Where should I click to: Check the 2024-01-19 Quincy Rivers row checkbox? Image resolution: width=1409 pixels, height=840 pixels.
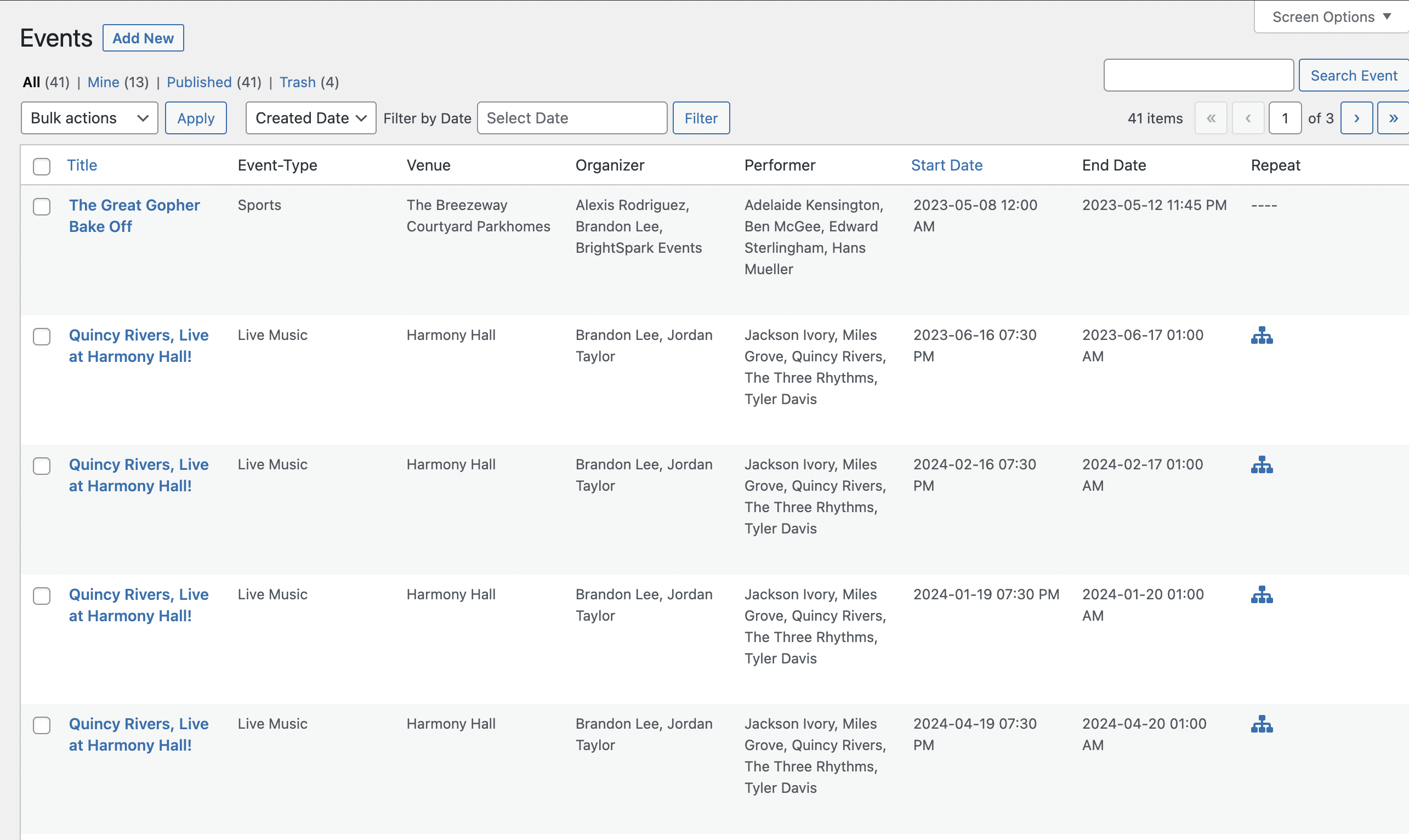(41, 595)
